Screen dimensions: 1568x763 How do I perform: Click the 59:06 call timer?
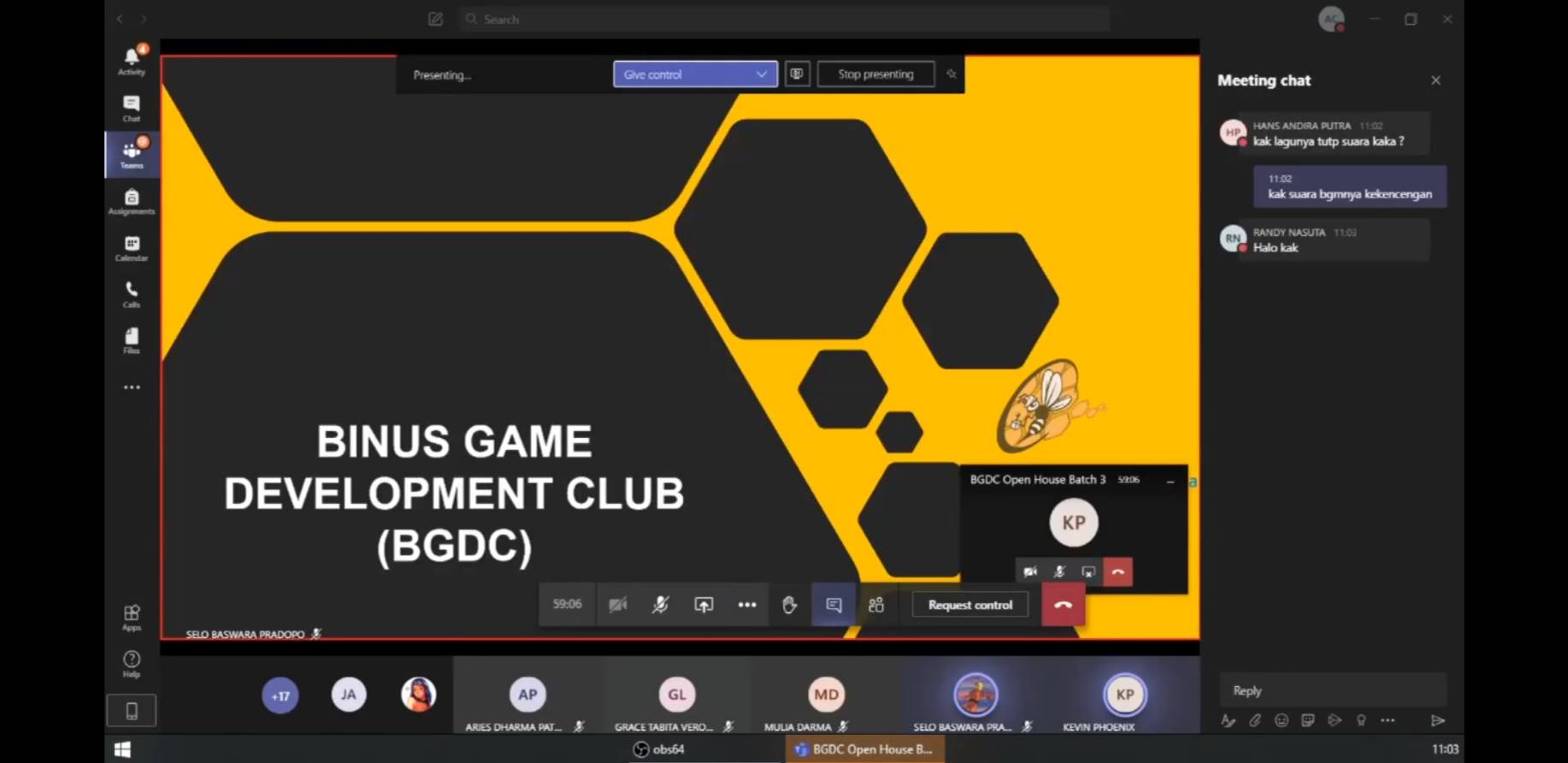pyautogui.click(x=567, y=604)
